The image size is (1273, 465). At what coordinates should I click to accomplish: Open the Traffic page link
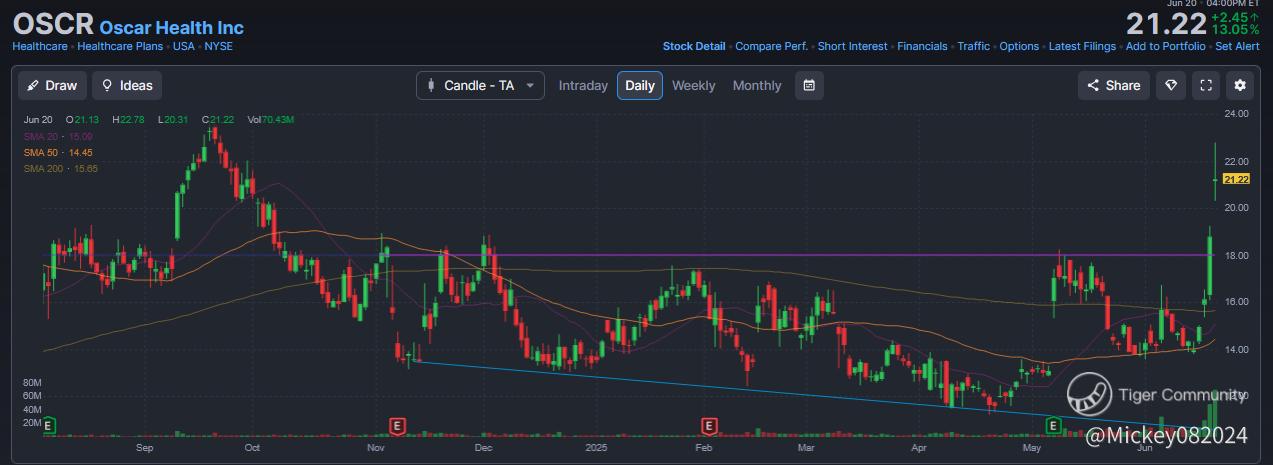point(973,46)
